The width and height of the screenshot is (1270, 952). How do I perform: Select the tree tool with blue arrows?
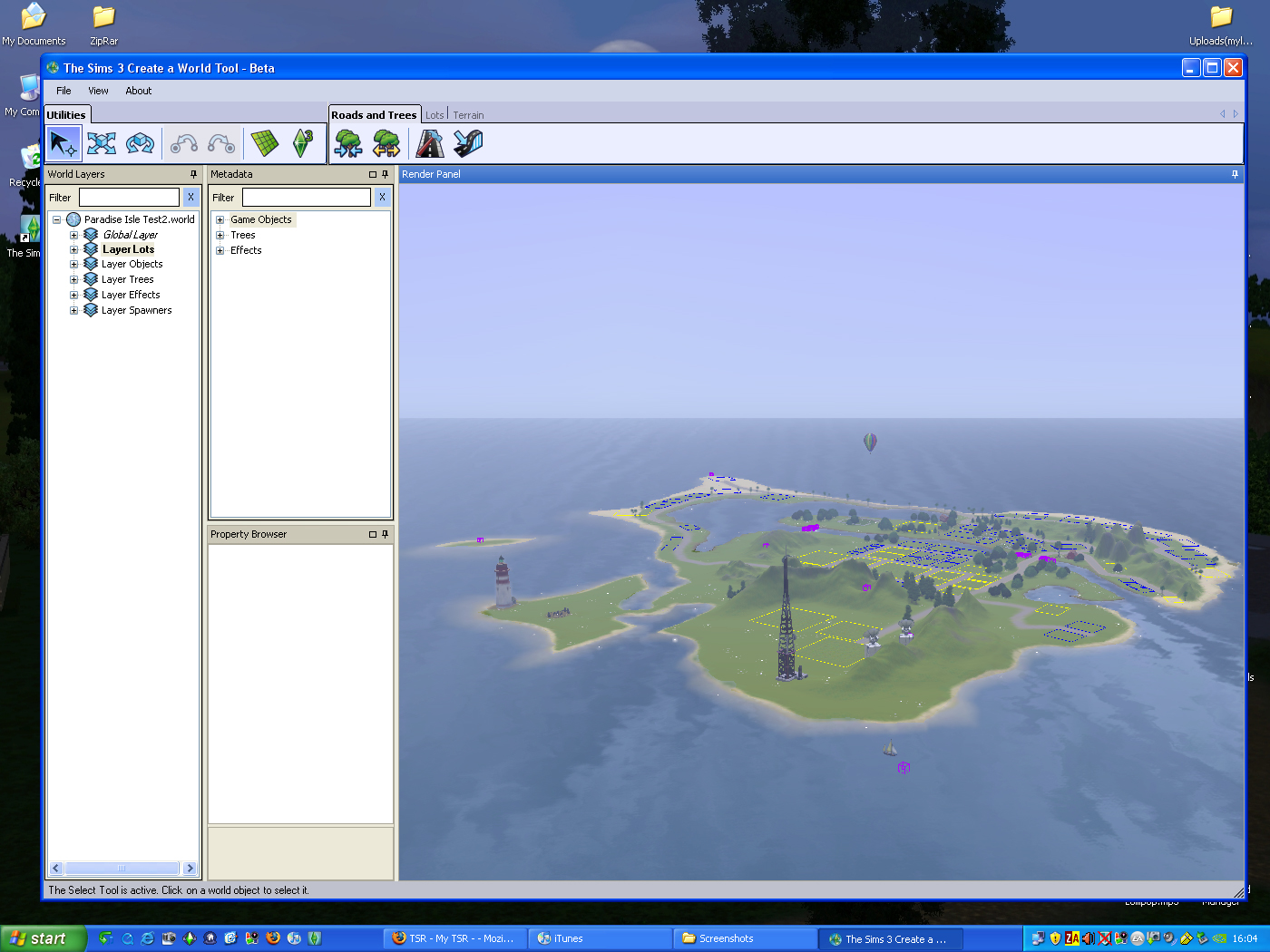click(x=348, y=143)
